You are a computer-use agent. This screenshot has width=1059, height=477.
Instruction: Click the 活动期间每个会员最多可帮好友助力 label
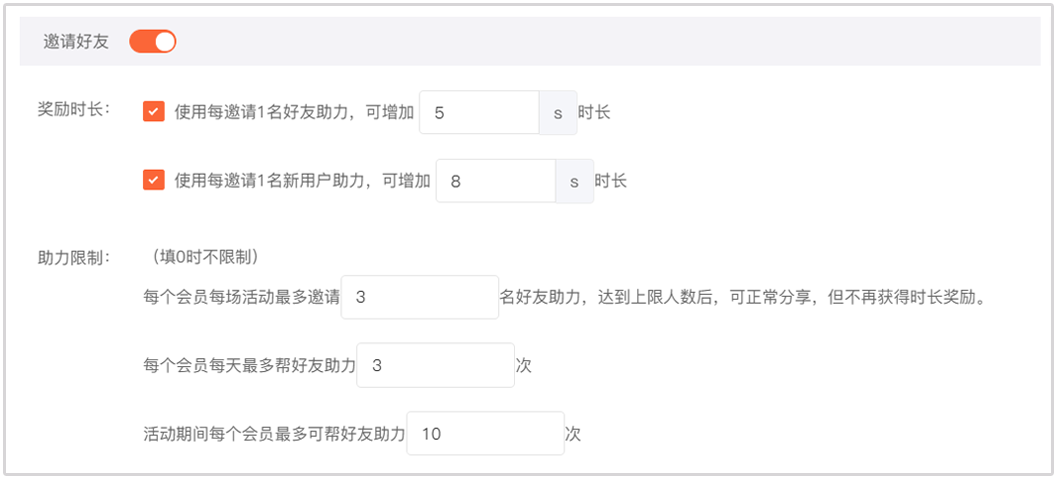(275, 435)
